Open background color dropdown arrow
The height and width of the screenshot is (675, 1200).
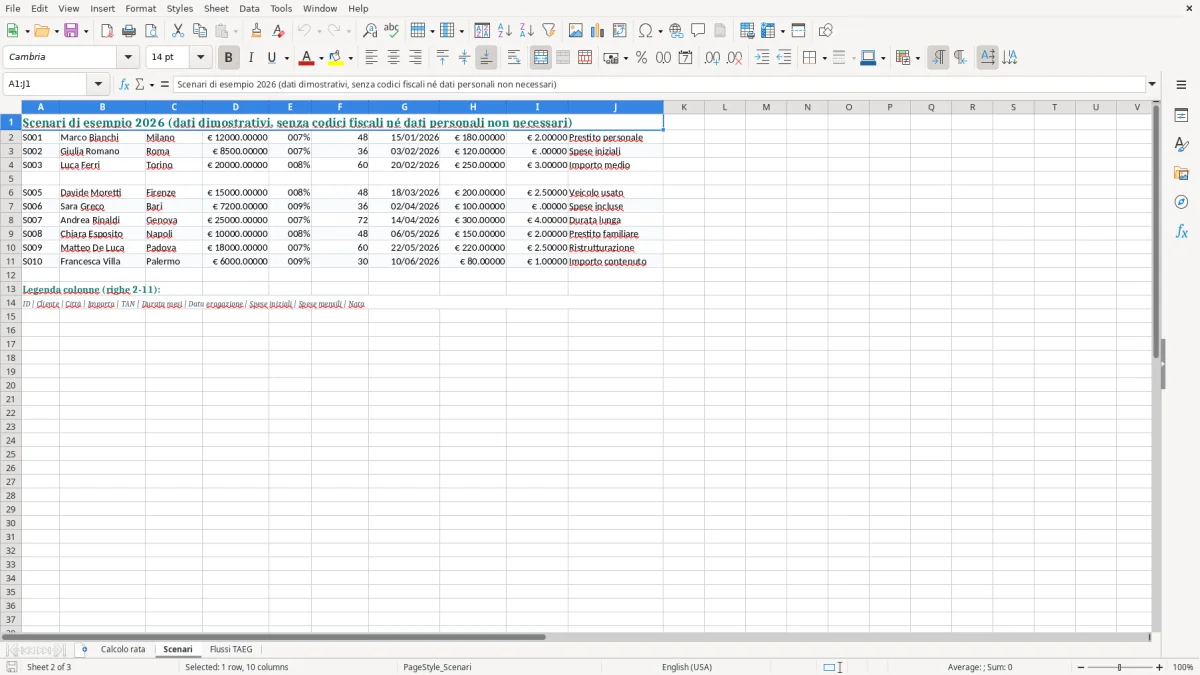coord(350,58)
